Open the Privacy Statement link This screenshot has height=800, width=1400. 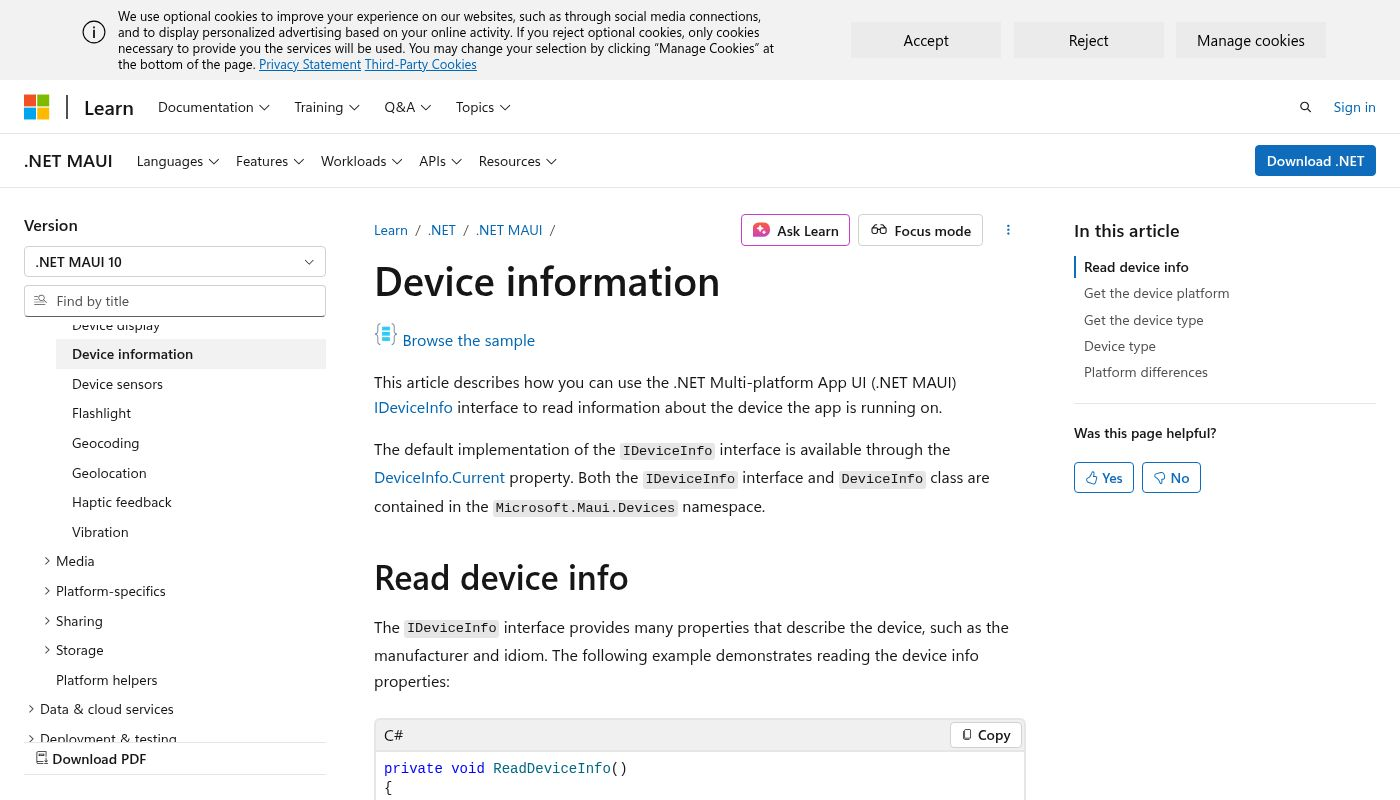pyautogui.click(x=310, y=63)
